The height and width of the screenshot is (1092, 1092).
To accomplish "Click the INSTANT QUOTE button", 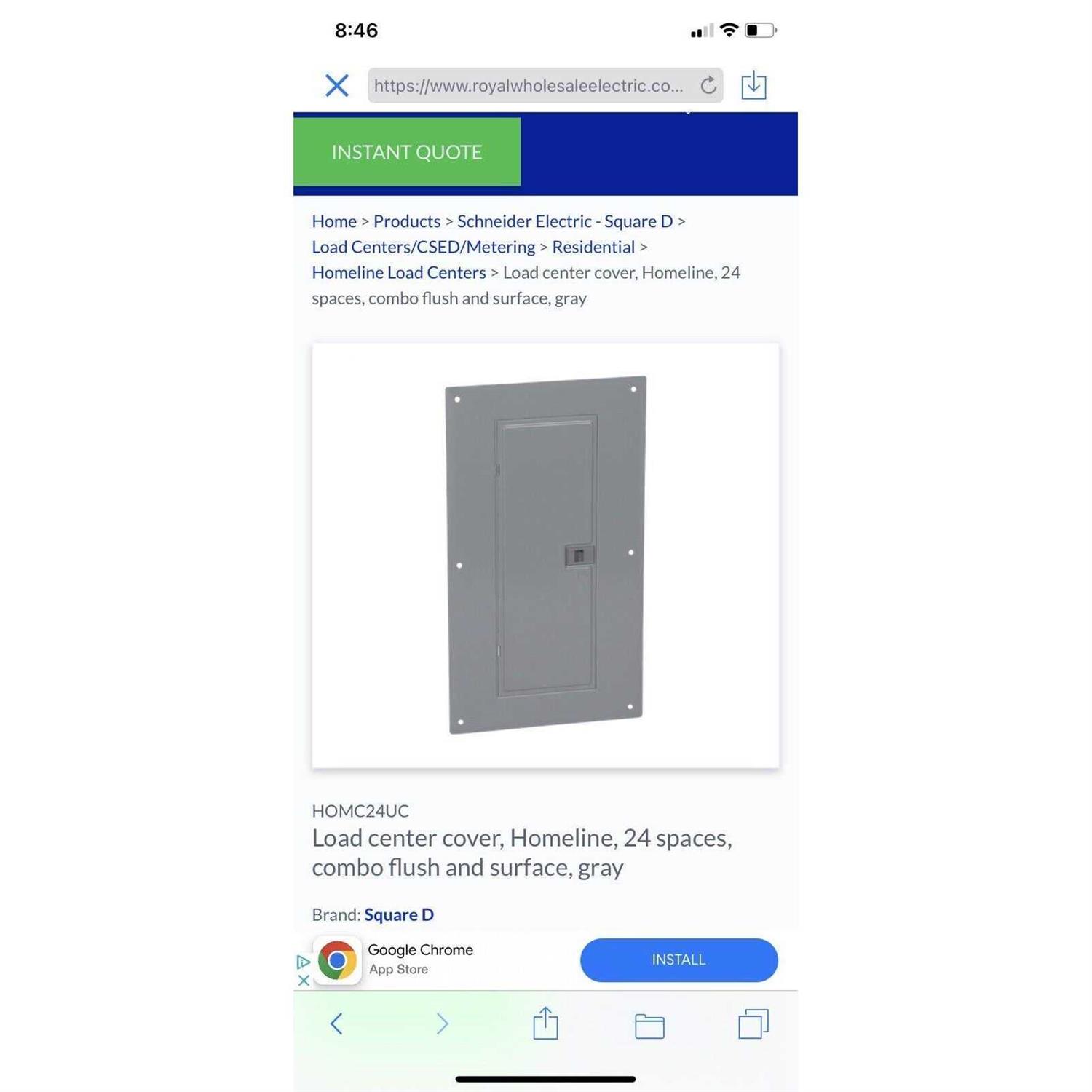I will click(407, 151).
